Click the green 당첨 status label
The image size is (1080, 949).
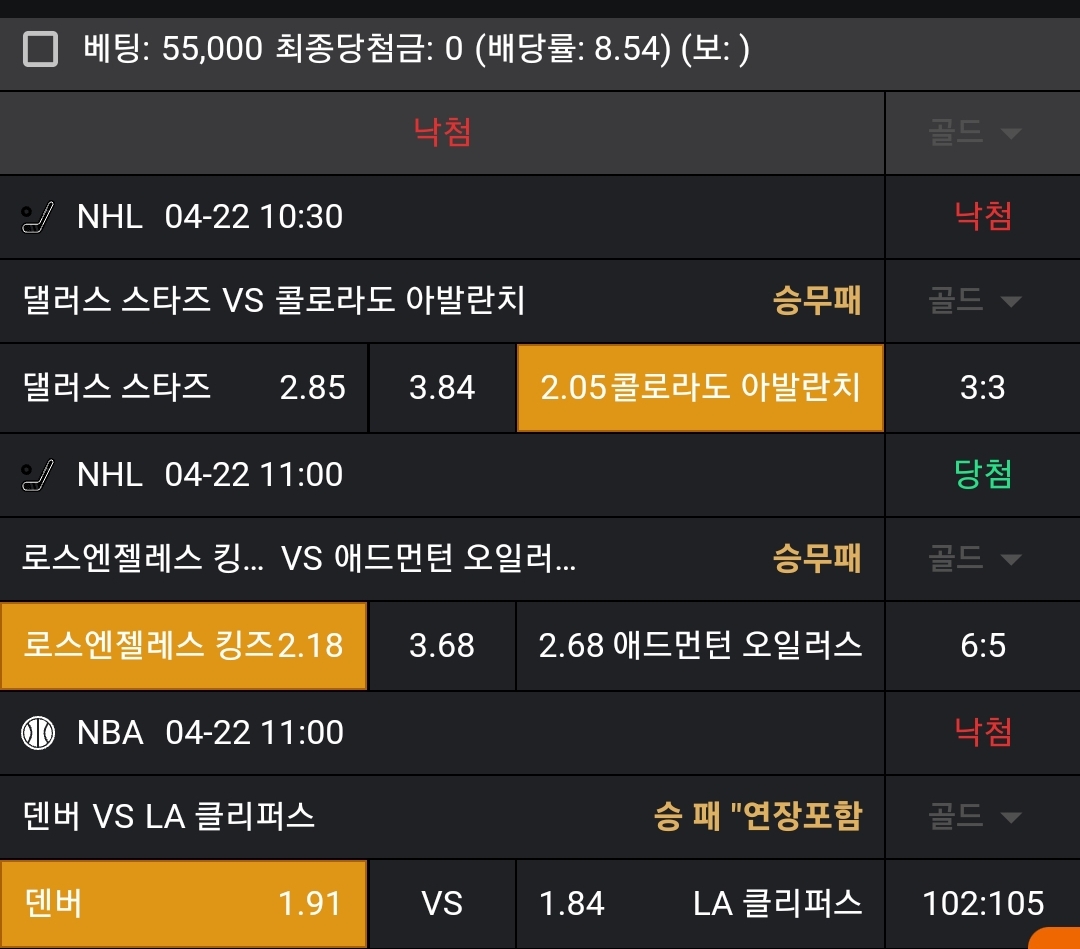pyautogui.click(x=983, y=475)
